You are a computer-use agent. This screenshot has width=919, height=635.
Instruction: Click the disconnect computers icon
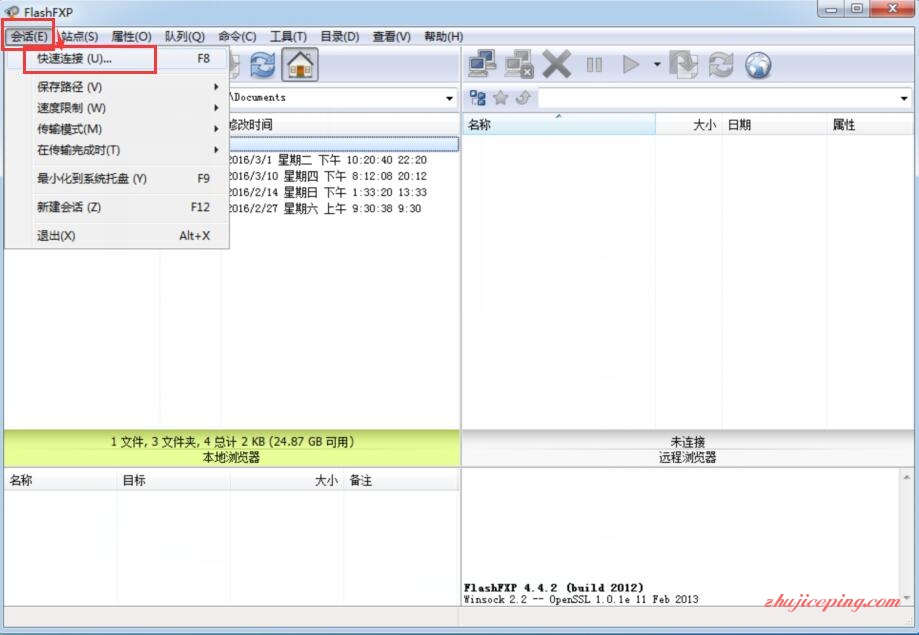(x=519, y=64)
